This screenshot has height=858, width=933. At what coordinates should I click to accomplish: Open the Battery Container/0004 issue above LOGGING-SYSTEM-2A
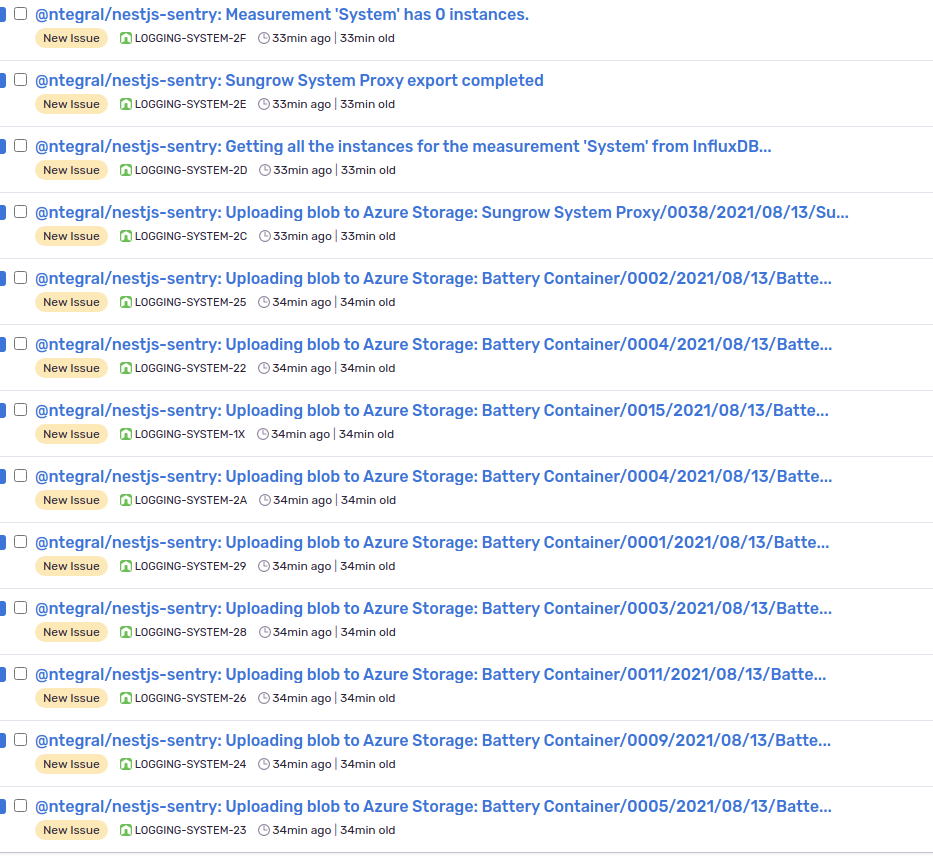click(434, 477)
